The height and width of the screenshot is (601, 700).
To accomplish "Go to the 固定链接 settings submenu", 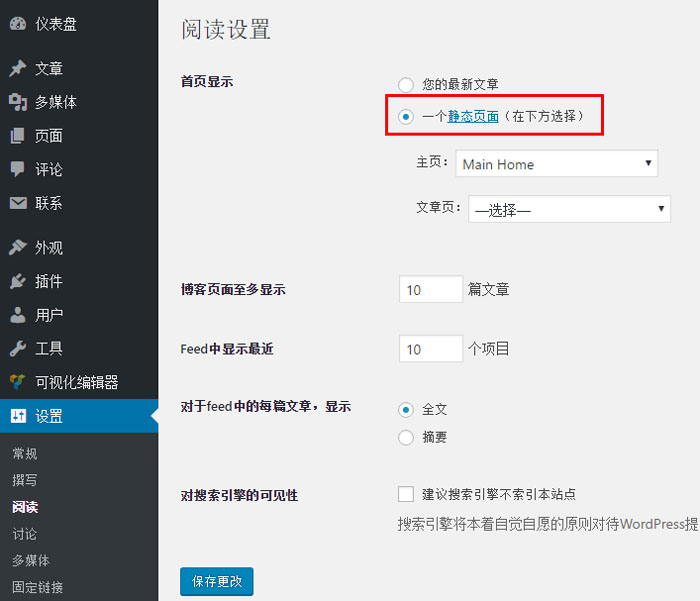I will (x=38, y=587).
